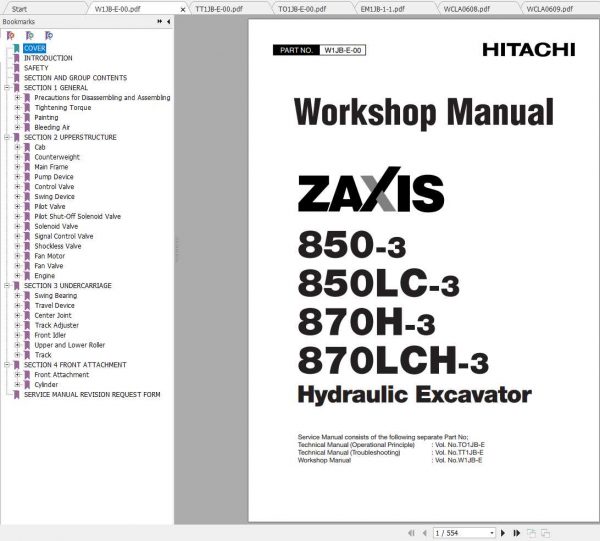This screenshot has height=541, width=600.
Task: Open the Bleeding Air bookmark
Action: pyautogui.click(x=52, y=127)
